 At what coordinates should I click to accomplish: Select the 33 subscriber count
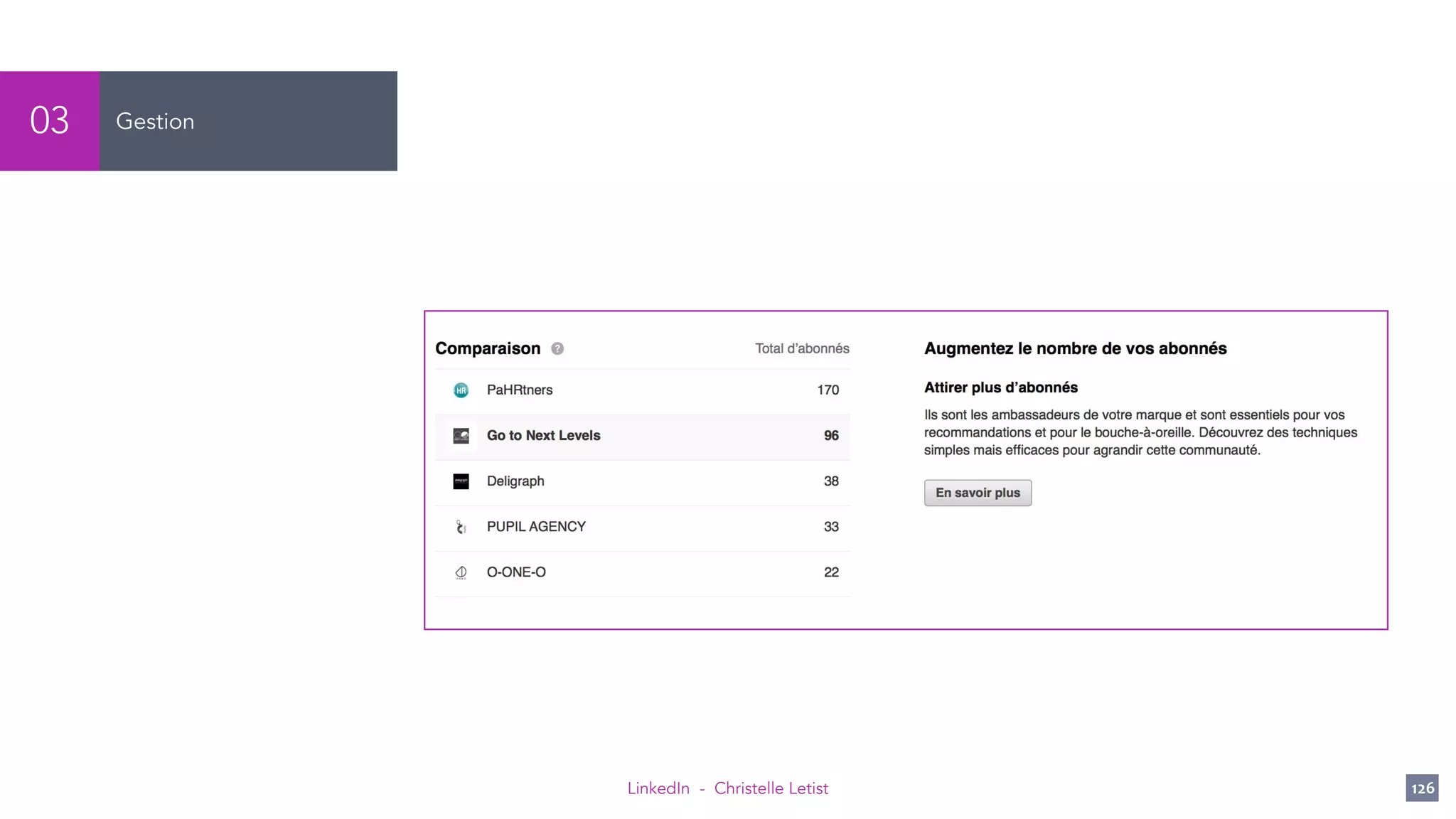tap(831, 526)
